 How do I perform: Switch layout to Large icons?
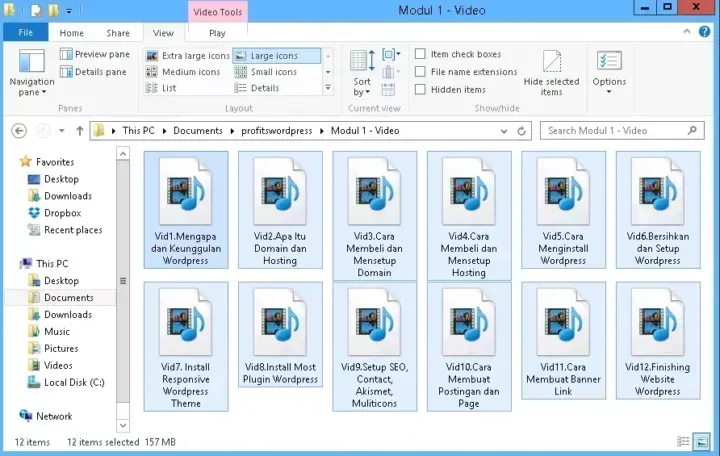pyautogui.click(x=276, y=56)
